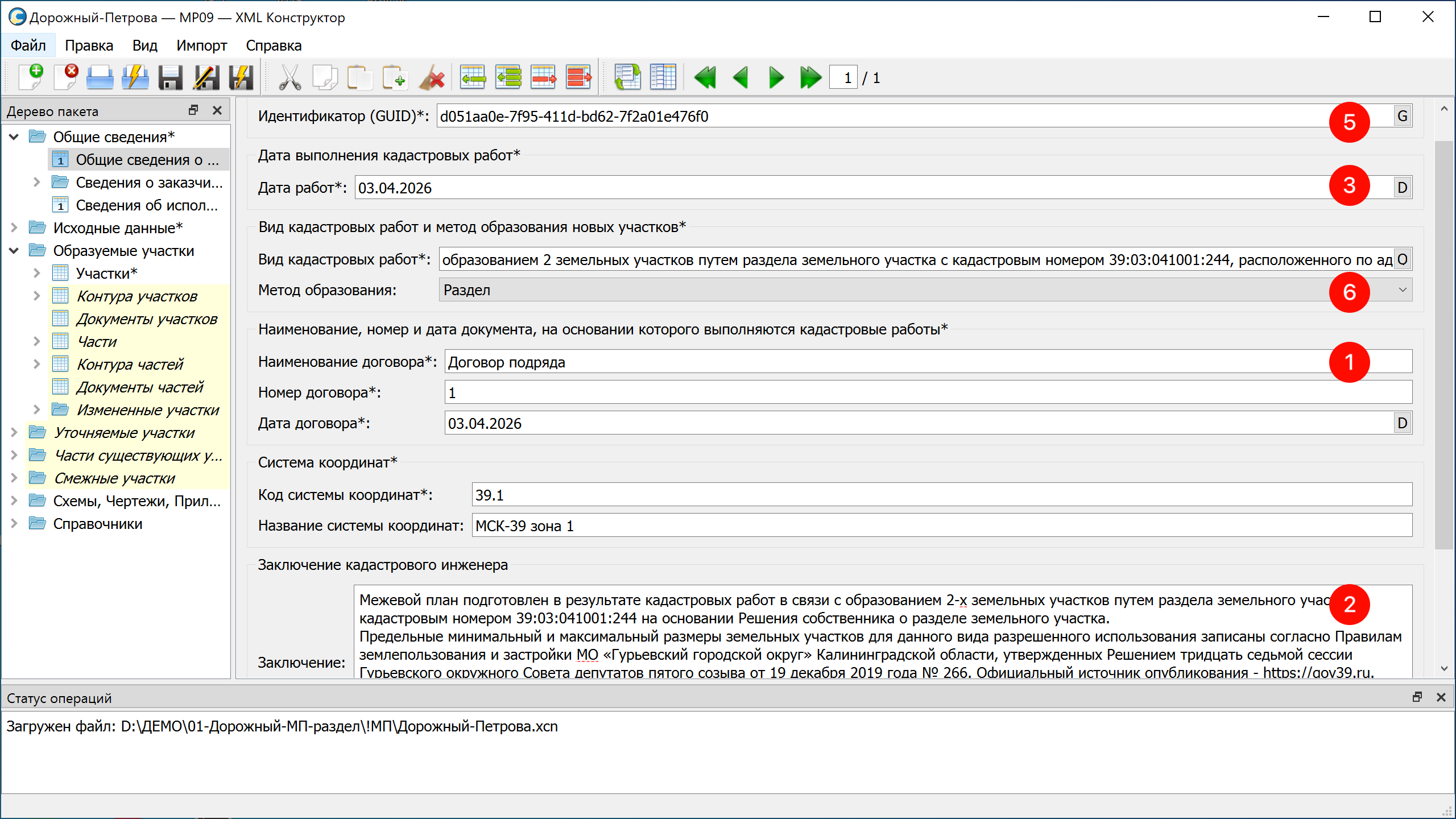Image resolution: width=1456 pixels, height=819 pixels.
Task: Open the Справка menu
Action: (x=274, y=45)
